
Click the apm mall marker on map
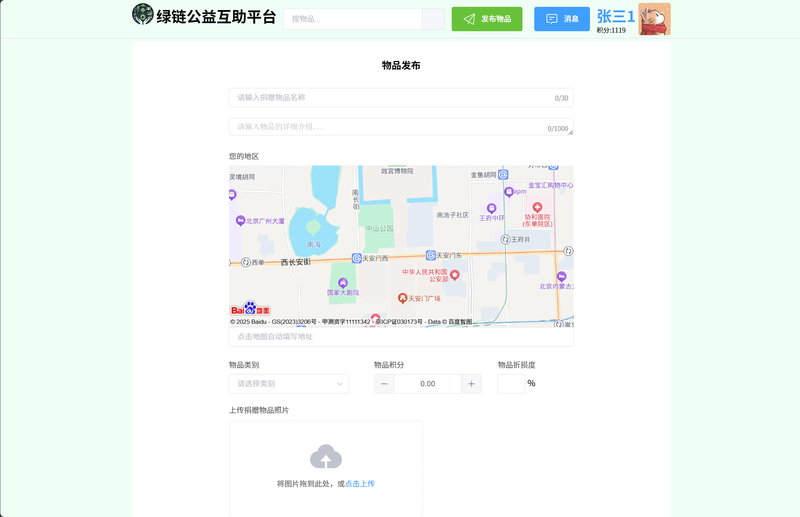tap(509, 192)
